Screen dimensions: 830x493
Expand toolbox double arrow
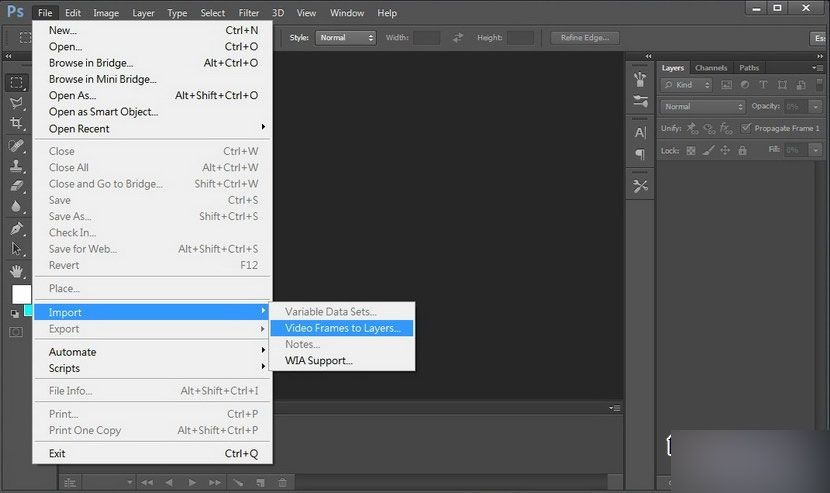click(x=8, y=56)
